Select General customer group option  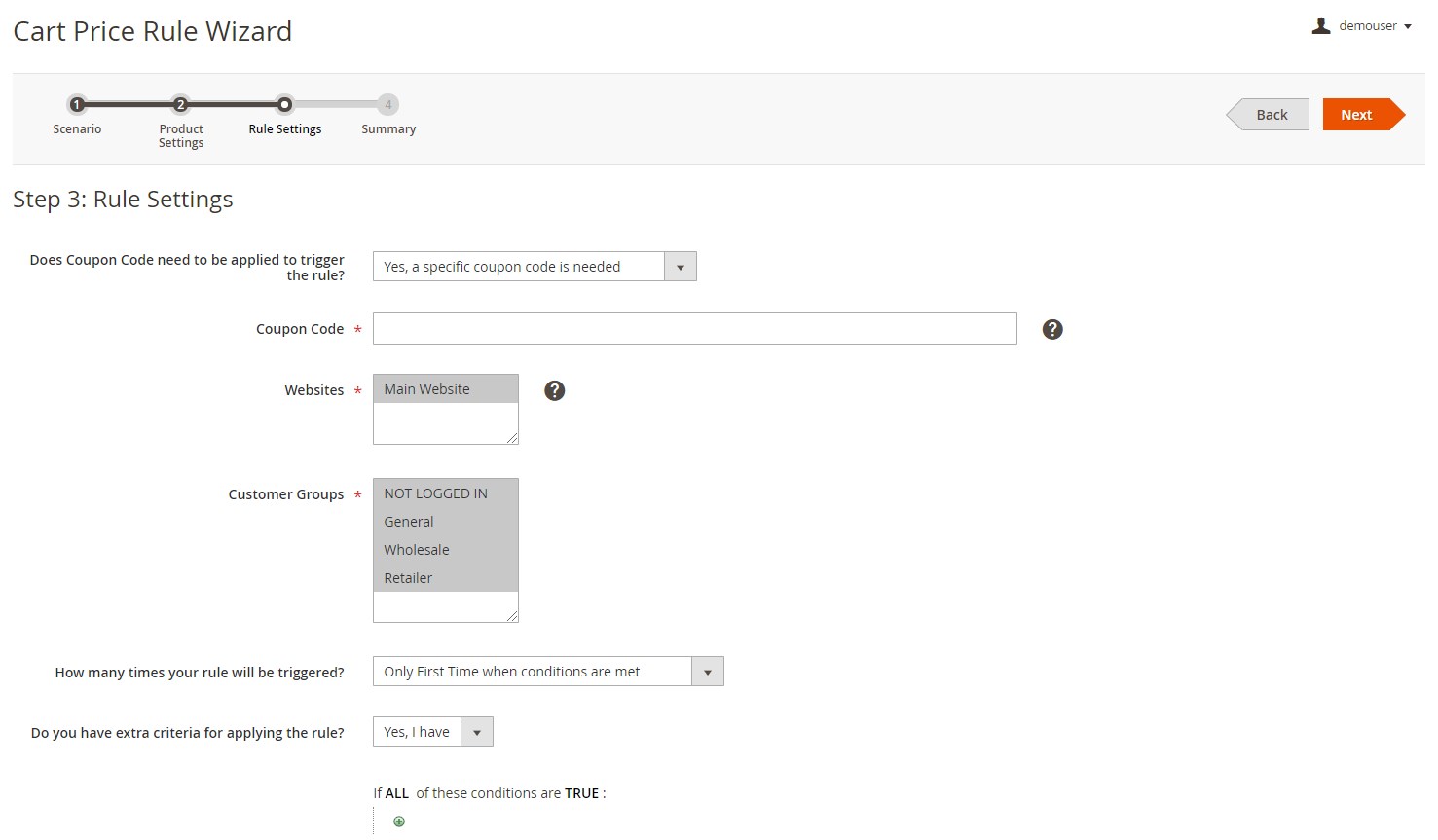(x=445, y=522)
